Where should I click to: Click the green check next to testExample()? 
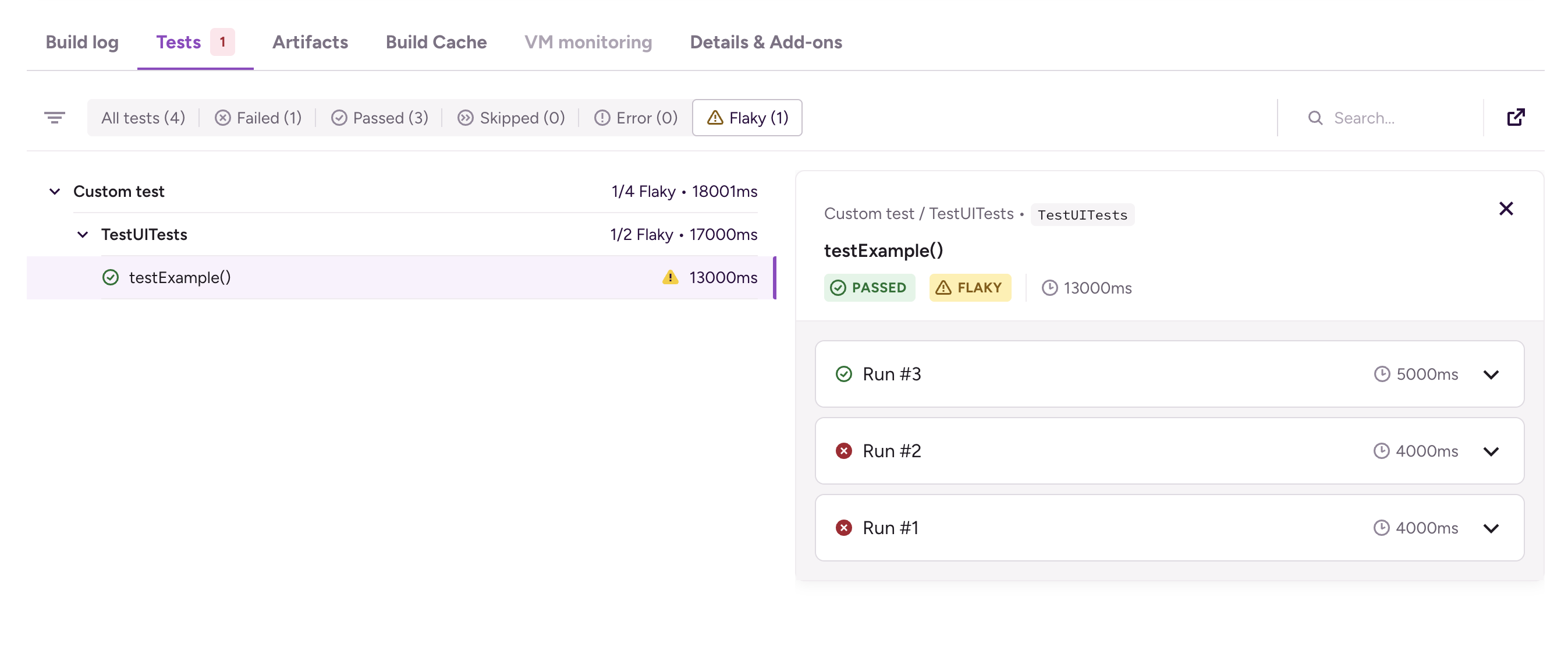(110, 278)
